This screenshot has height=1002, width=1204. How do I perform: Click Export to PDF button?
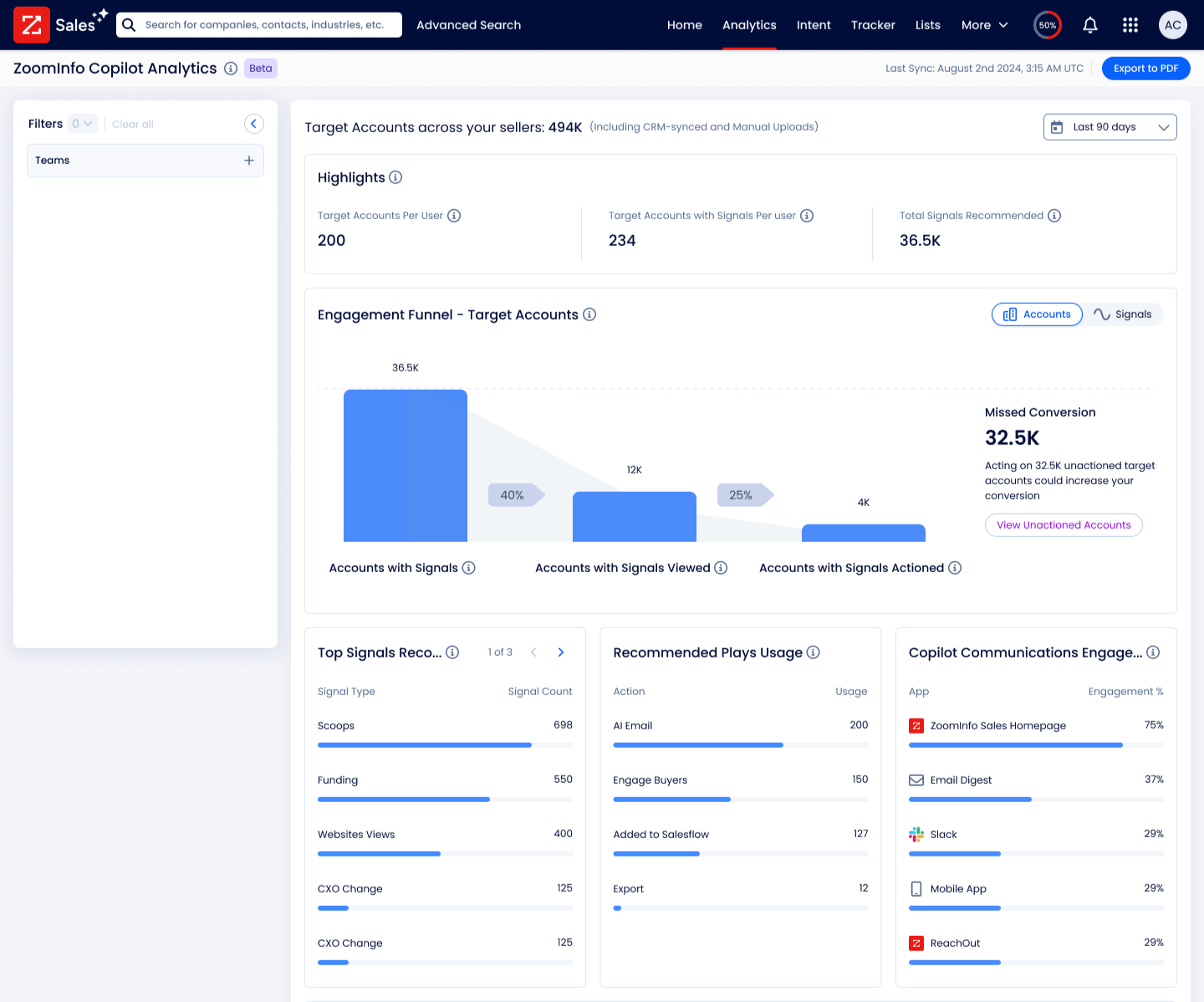(1145, 69)
